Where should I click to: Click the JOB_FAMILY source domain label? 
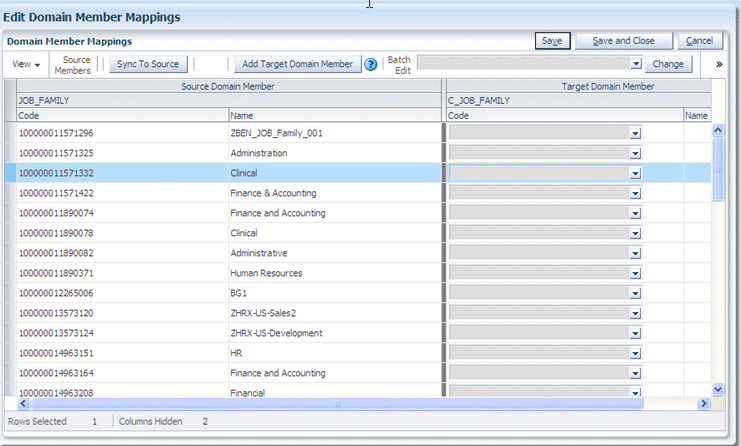click(44, 101)
